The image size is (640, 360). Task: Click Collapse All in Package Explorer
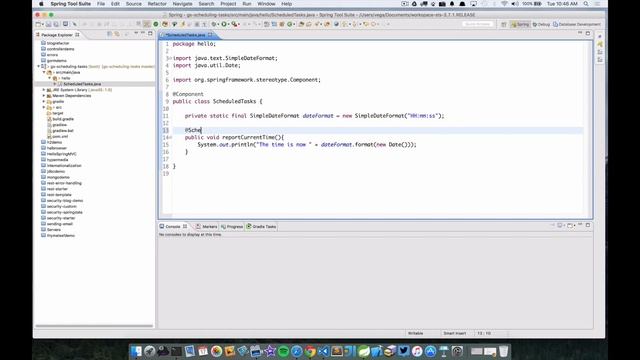[109, 34]
